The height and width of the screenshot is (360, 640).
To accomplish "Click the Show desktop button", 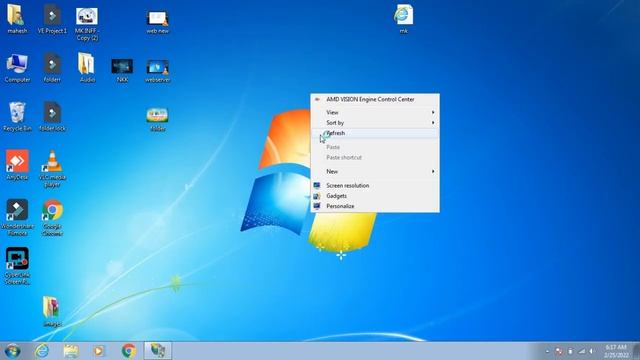I will [x=636, y=351].
